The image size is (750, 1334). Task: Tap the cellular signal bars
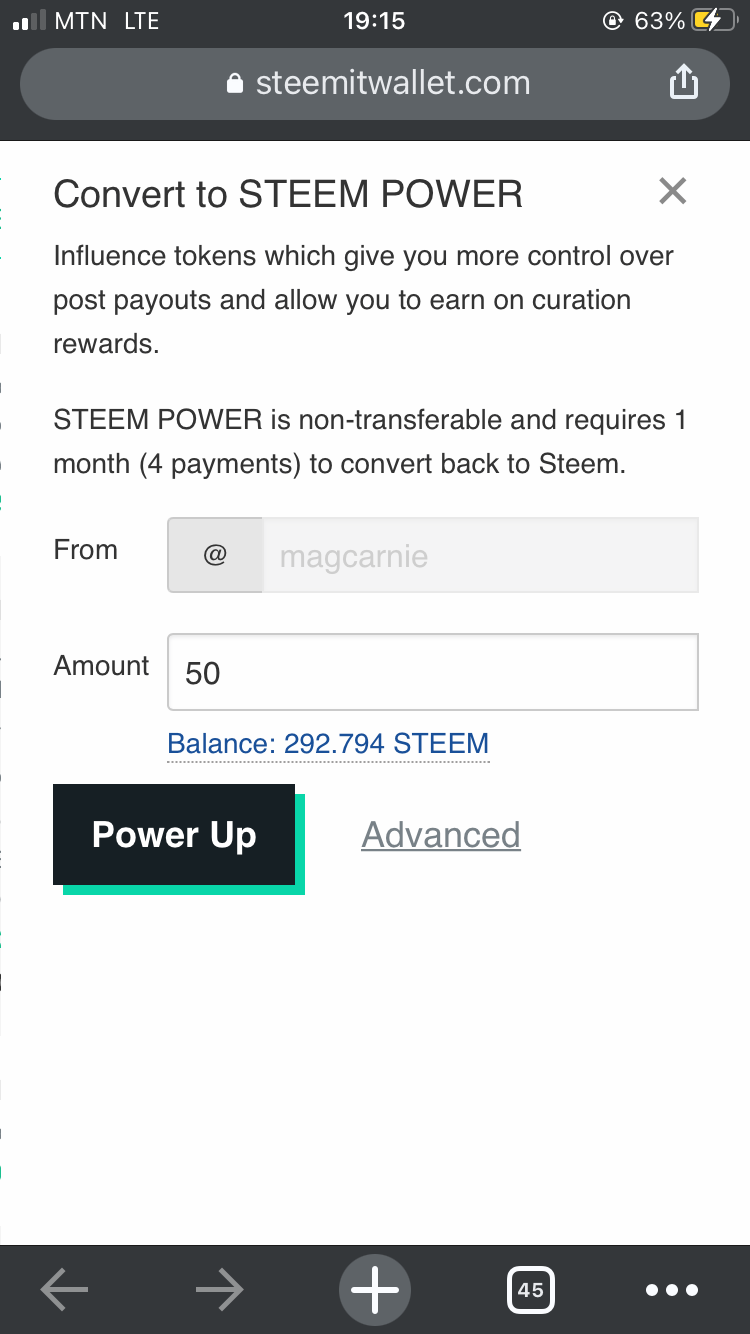coord(29,20)
